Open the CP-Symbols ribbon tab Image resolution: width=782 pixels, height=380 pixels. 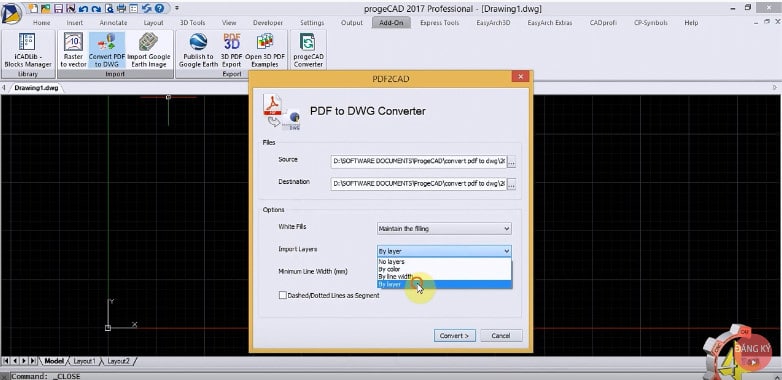[650, 23]
